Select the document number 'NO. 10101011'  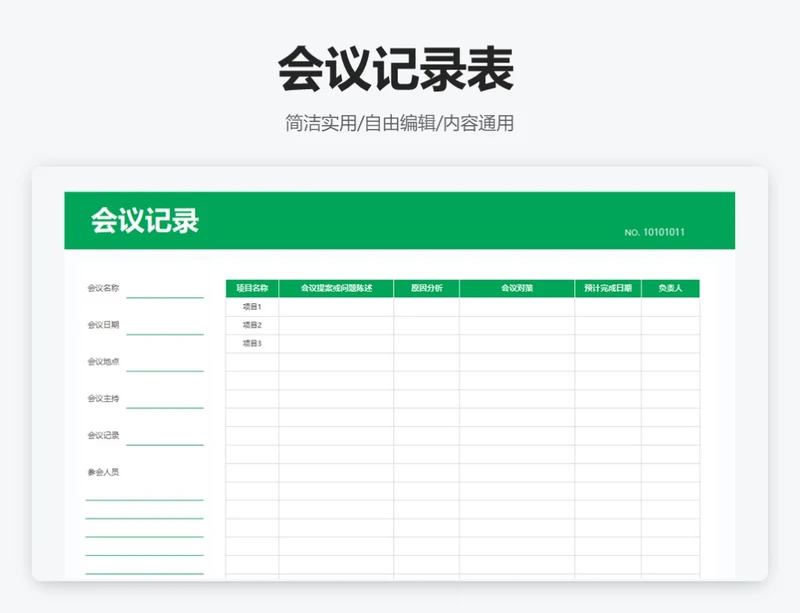[654, 232]
